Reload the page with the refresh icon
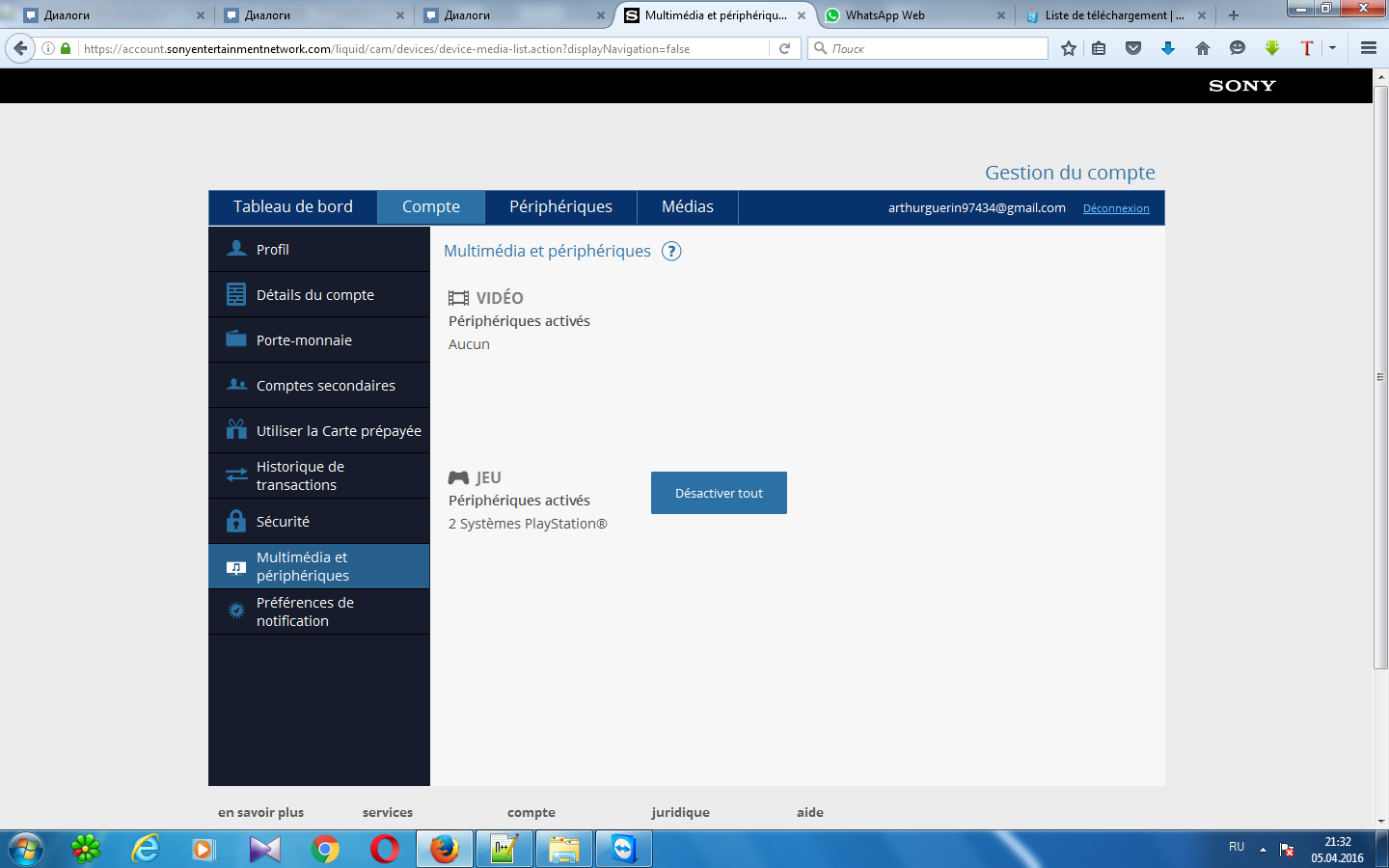 point(785,48)
